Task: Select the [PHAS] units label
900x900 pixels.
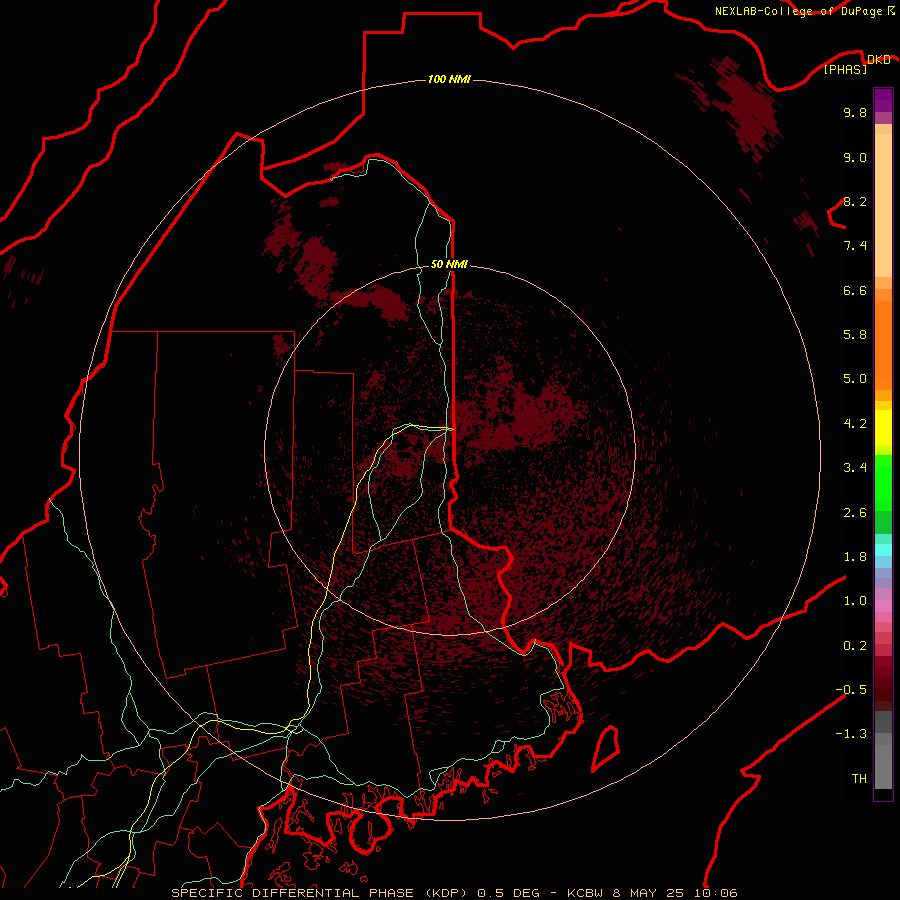Action: pyautogui.click(x=845, y=70)
